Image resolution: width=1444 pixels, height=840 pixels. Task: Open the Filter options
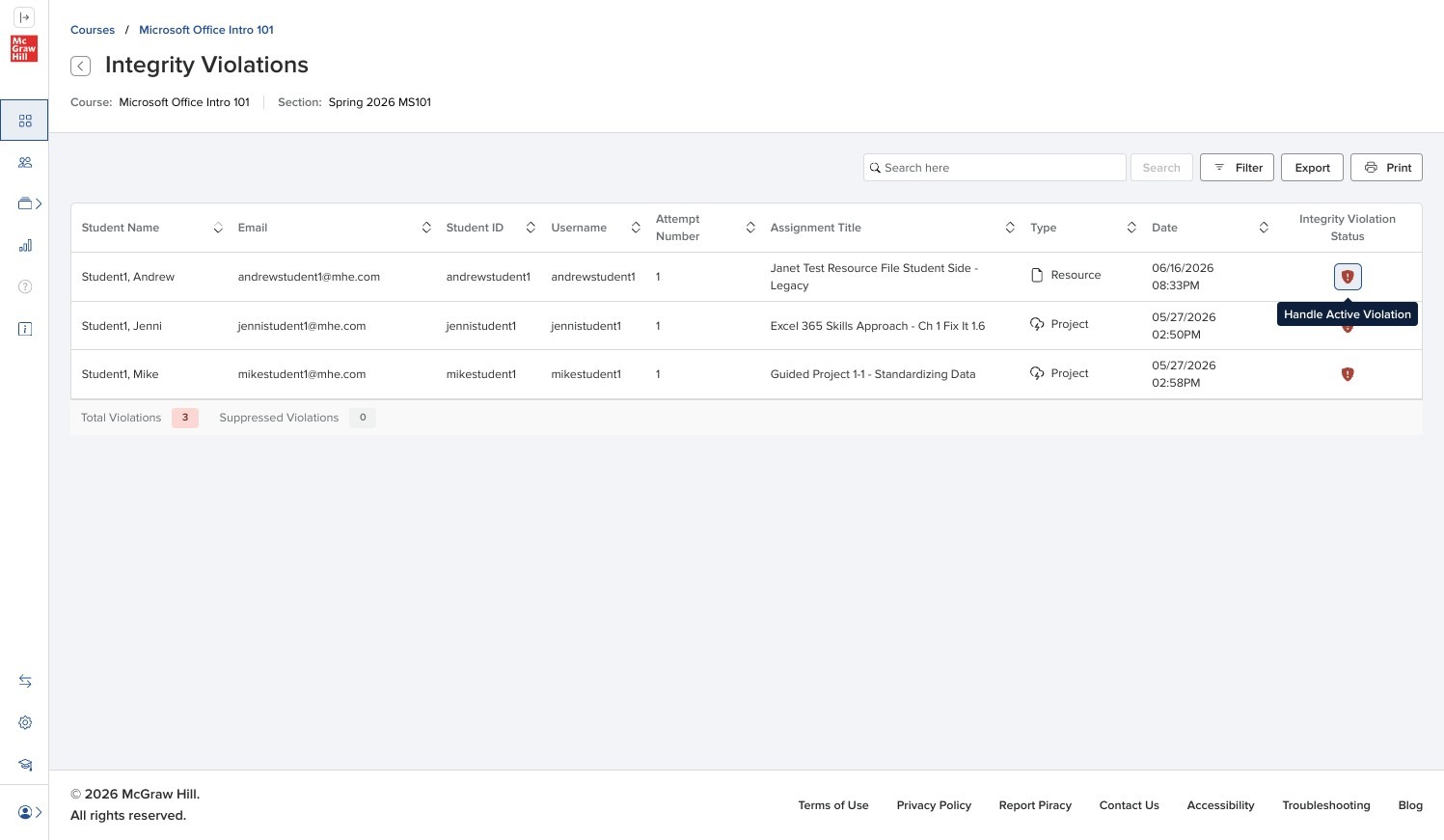pos(1237,168)
